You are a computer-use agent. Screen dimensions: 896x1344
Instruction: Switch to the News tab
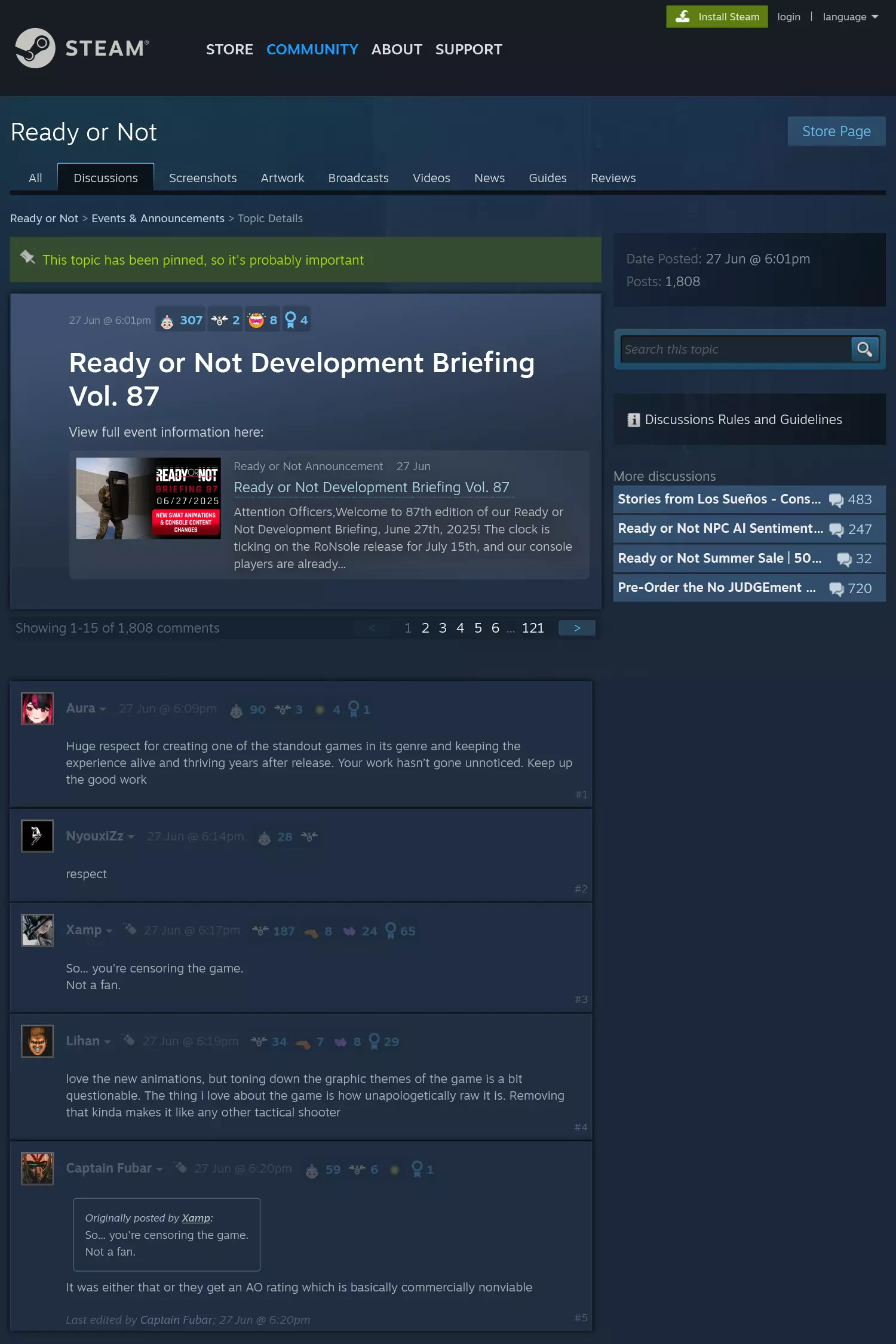tap(489, 178)
